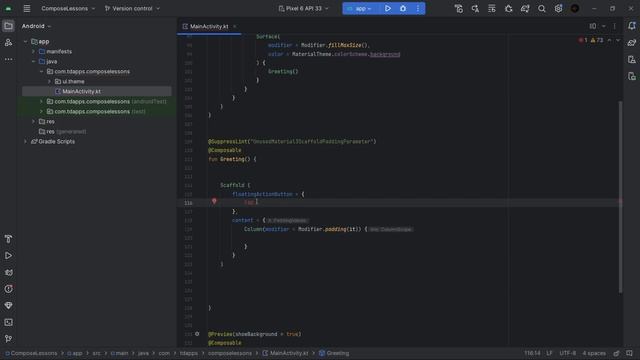Image resolution: width=640 pixels, height=360 pixels.
Task: Click Greeting breadcrumb in status bar
Action: coord(334,353)
